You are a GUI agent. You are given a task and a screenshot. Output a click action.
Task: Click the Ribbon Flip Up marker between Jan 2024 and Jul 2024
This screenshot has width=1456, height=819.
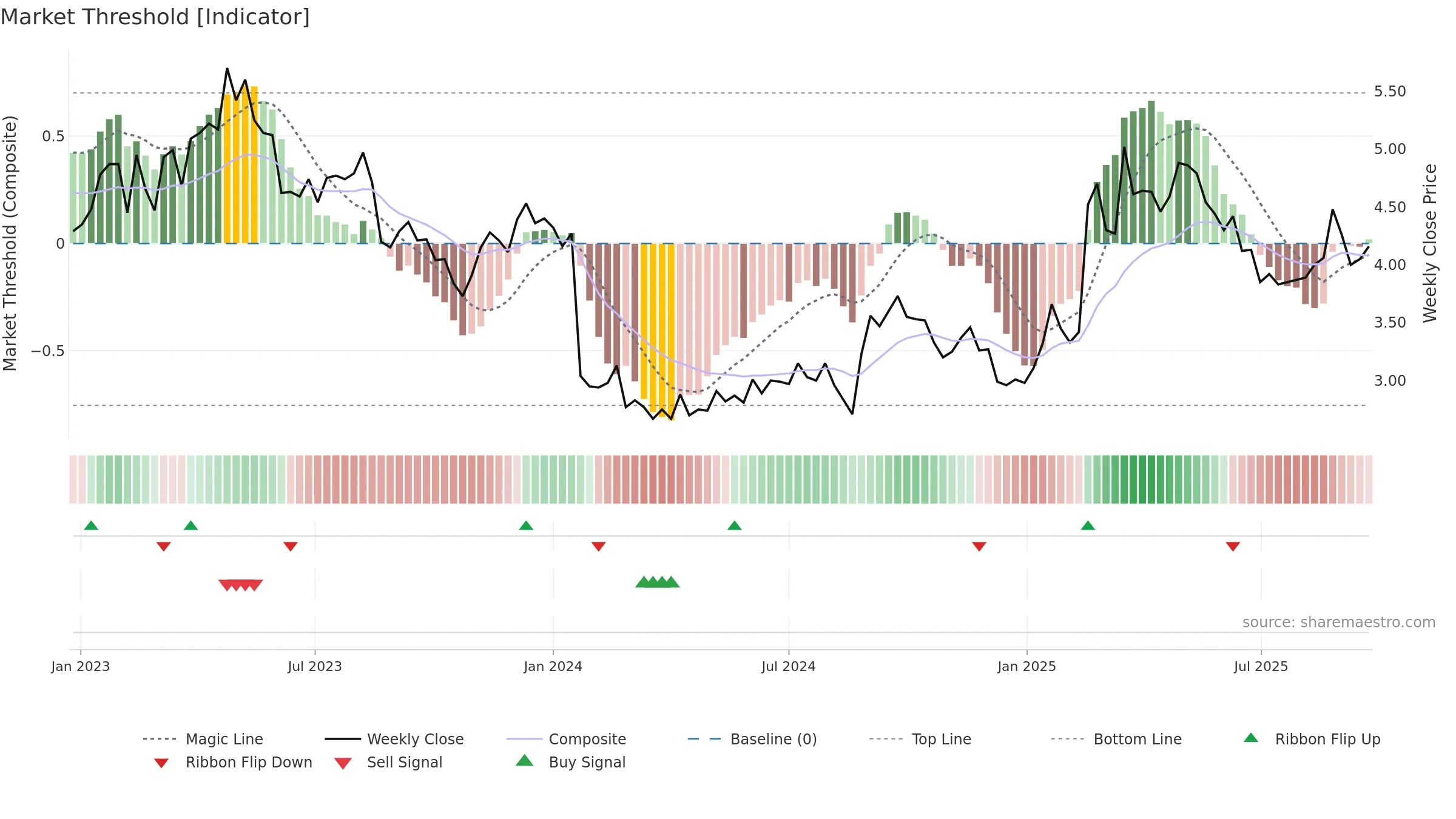734,525
